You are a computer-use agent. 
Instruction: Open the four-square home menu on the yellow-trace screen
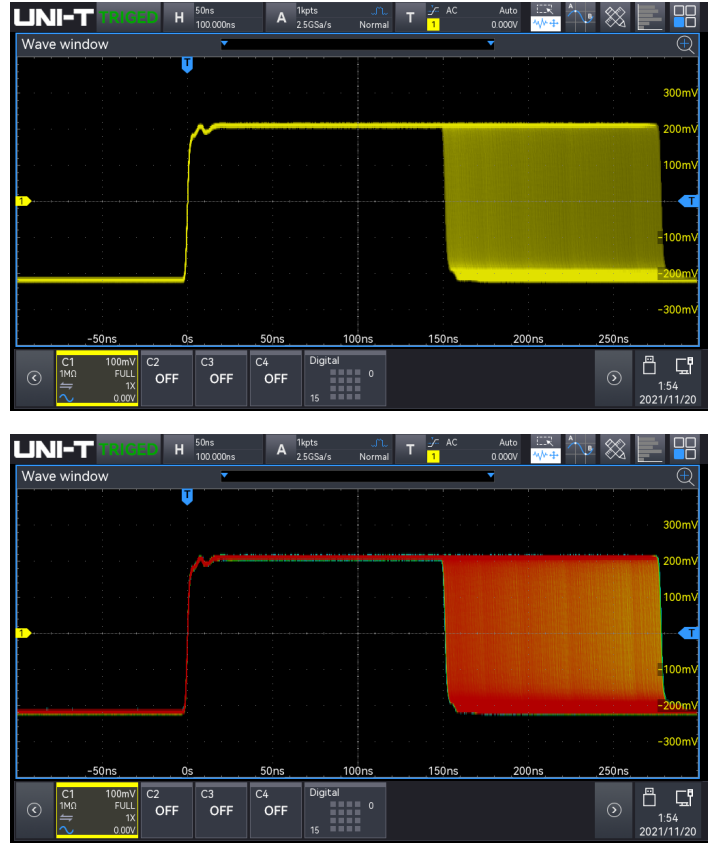point(685,16)
